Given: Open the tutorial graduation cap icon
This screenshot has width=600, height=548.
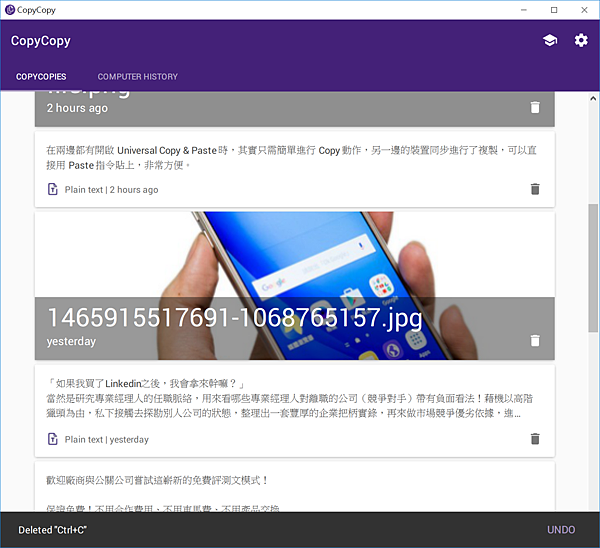Looking at the screenshot, I should click(550, 41).
